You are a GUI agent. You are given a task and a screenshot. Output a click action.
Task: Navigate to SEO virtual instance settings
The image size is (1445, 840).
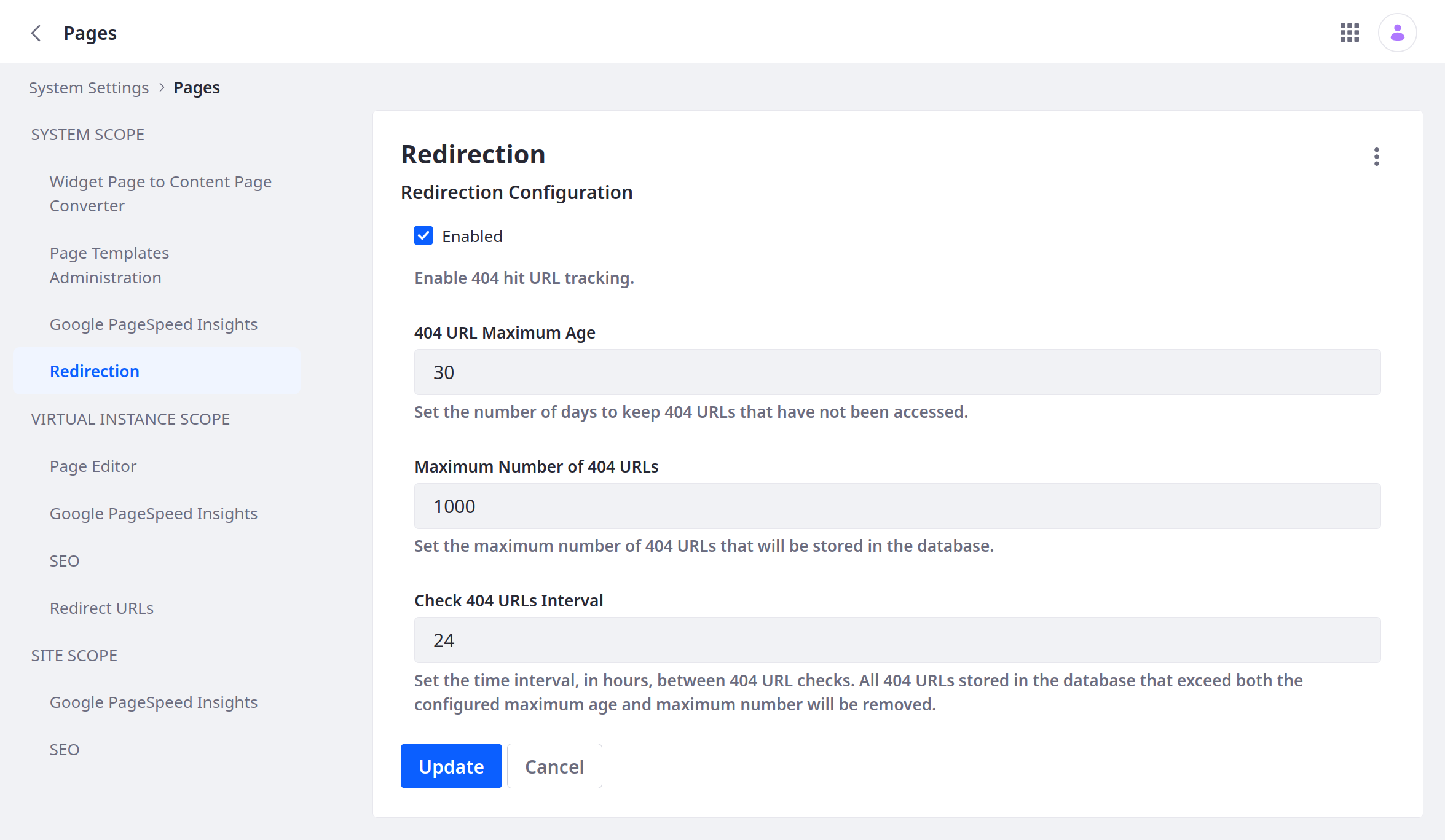point(64,560)
